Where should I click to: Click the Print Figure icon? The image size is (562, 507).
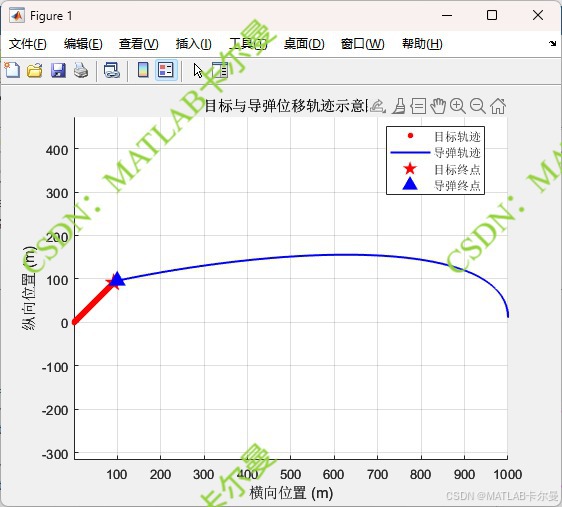point(81,70)
